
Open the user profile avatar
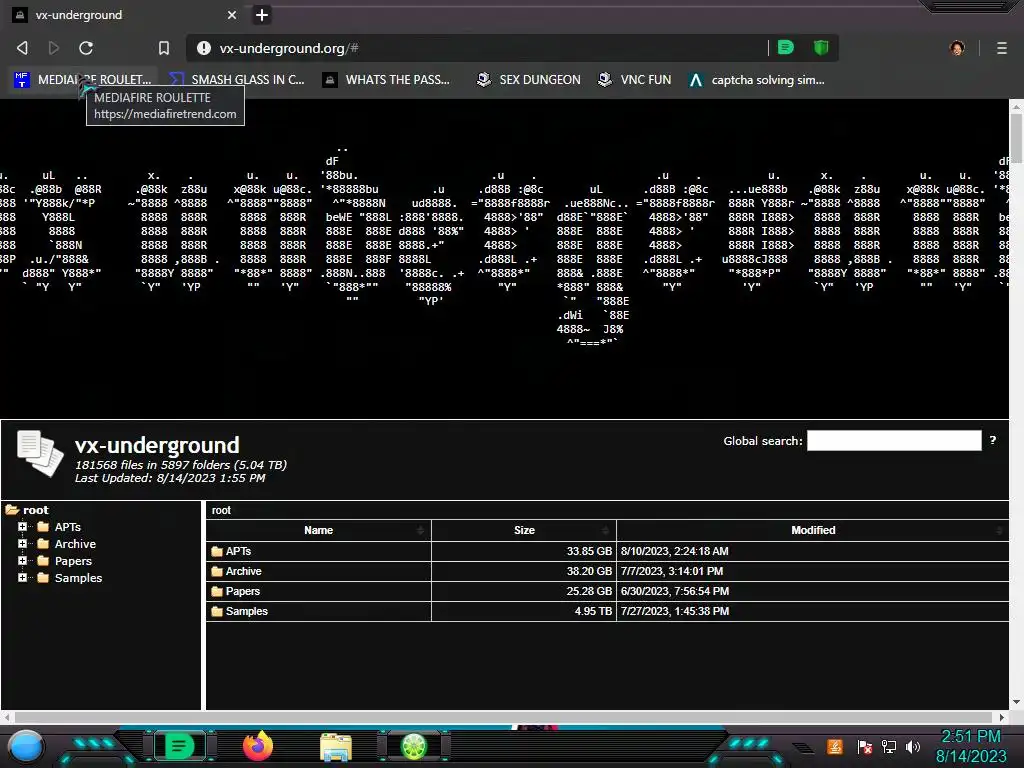957,48
